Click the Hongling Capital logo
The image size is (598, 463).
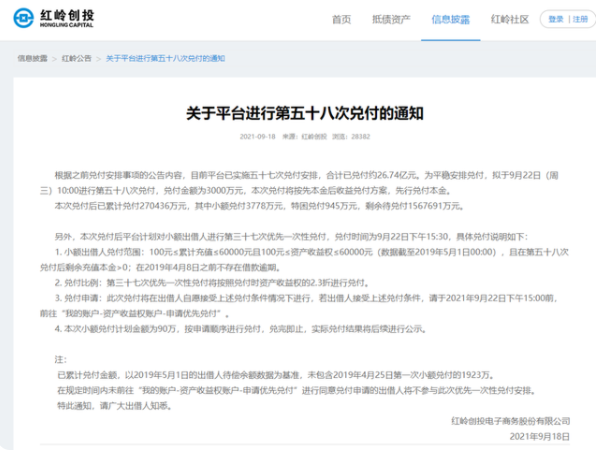53,18
